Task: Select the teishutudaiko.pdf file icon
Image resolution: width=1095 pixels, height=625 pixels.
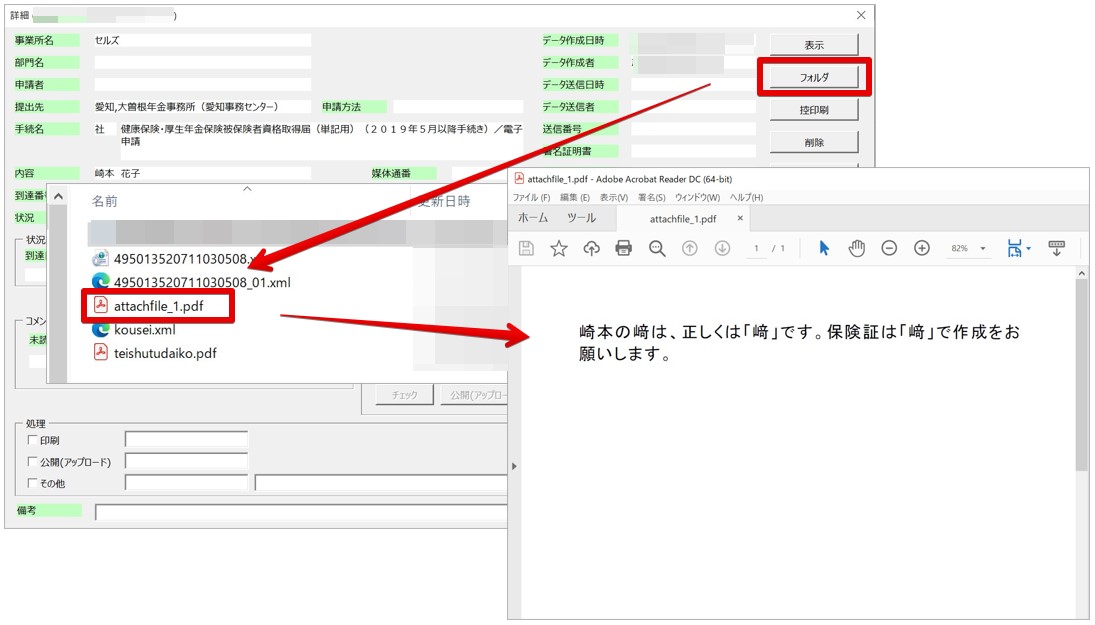Action: (101, 352)
